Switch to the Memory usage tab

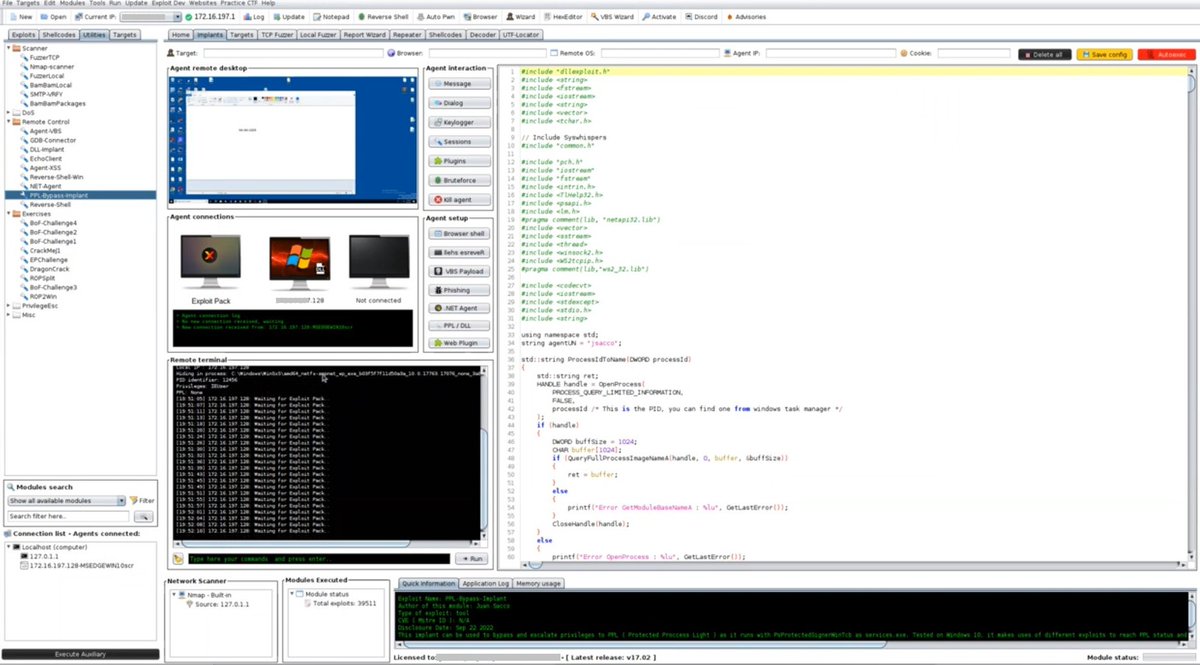(537, 583)
